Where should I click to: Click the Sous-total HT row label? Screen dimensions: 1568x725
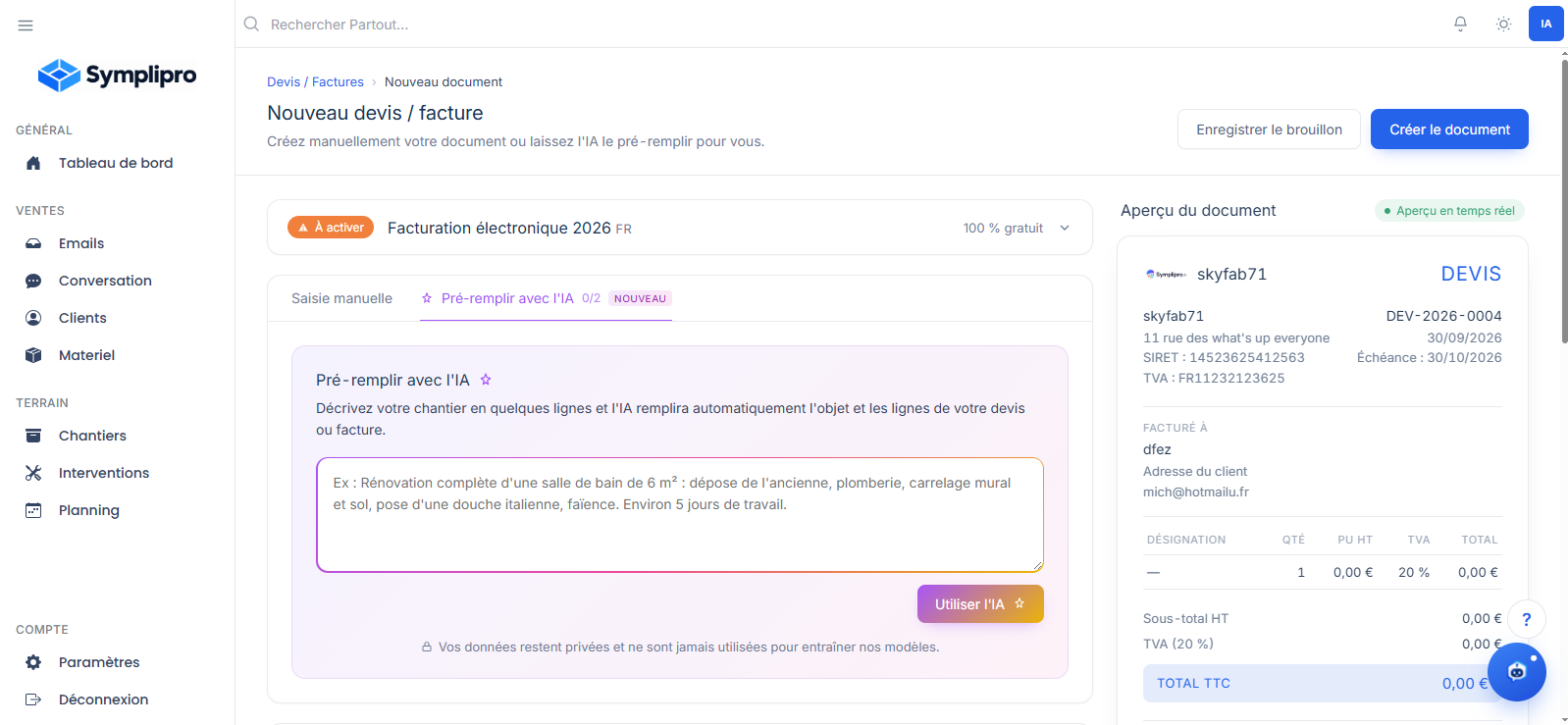(1185, 619)
